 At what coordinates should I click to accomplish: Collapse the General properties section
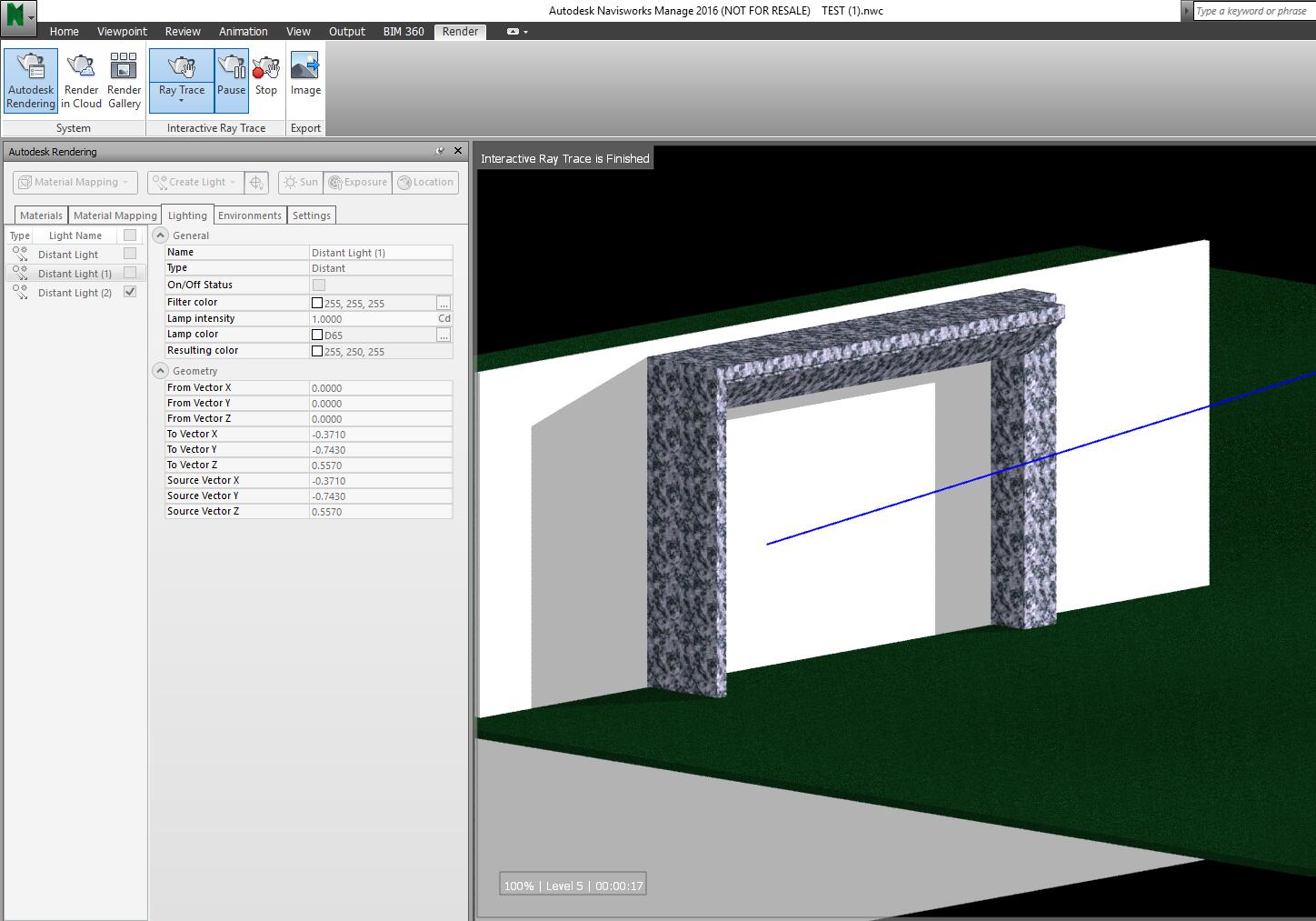pos(160,235)
